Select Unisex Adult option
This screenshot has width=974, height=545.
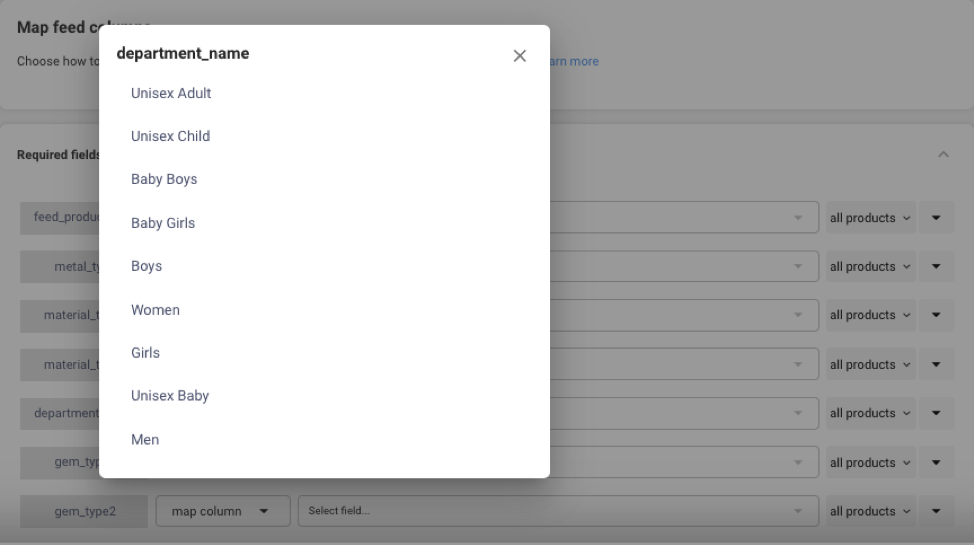tap(171, 93)
